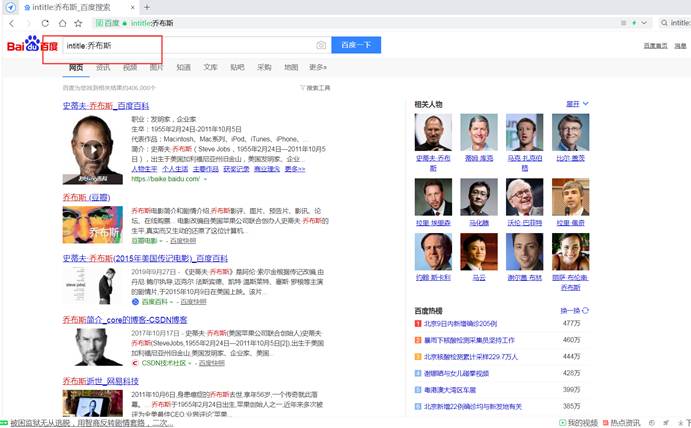Click the Larry Page related-person photo
Screen dimensions: 691x428
pos(571,197)
